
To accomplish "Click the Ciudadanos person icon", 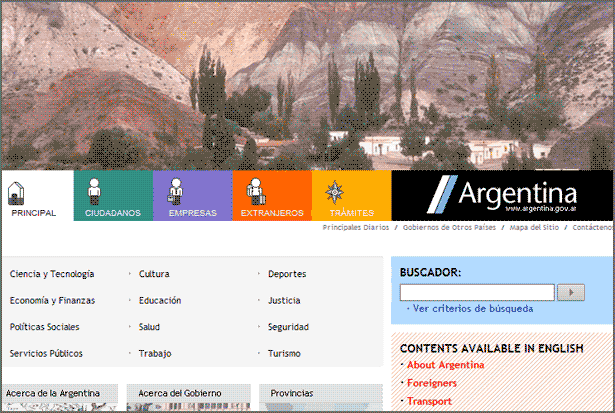I will pos(93,191).
